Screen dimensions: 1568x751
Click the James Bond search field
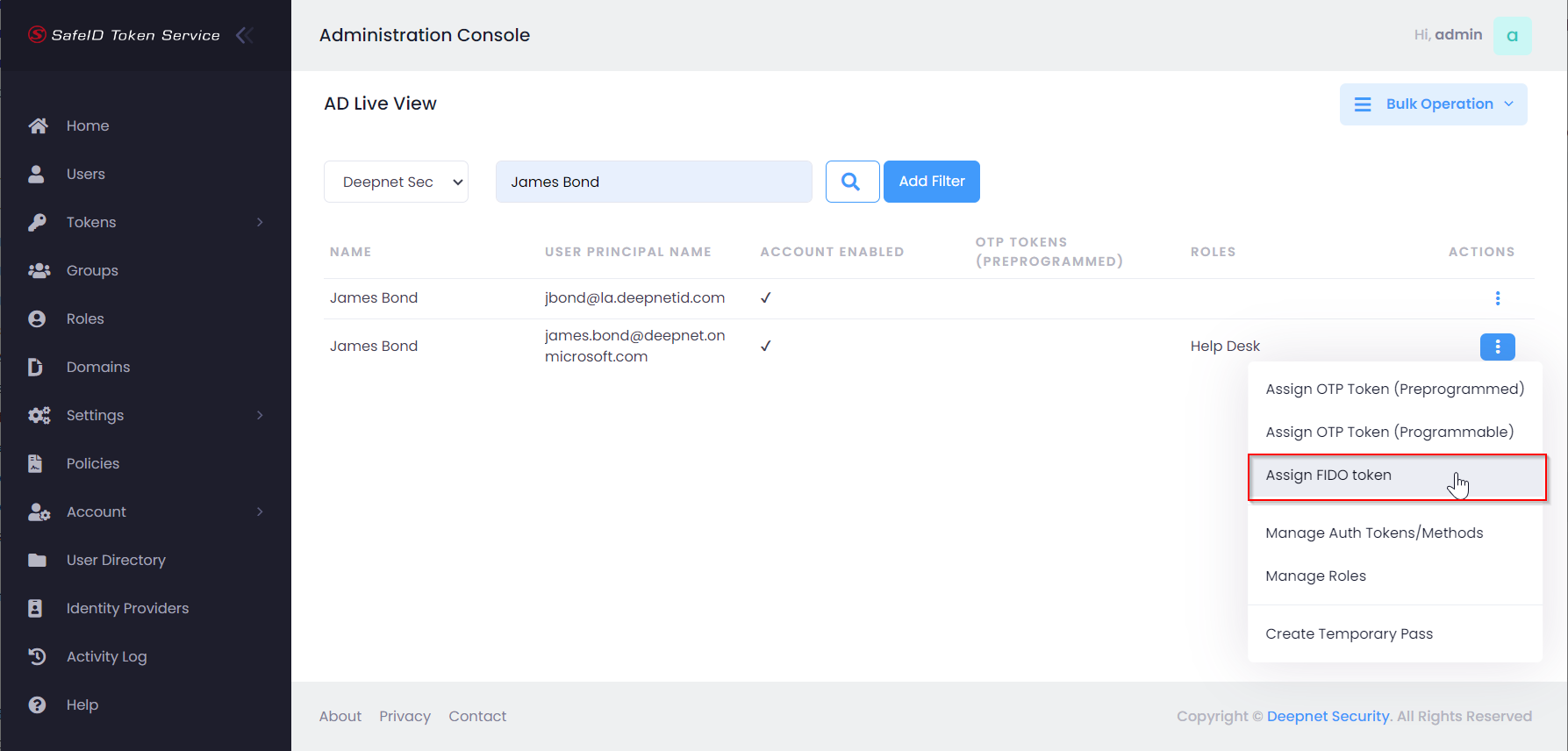pos(653,182)
